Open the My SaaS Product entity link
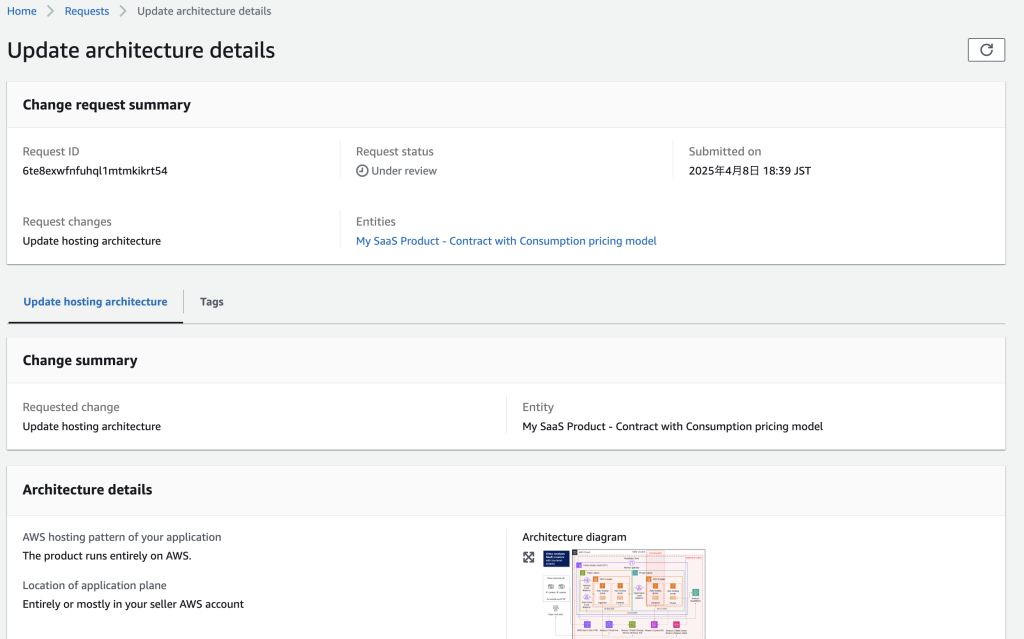The width and height of the screenshot is (1024, 639). (506, 241)
